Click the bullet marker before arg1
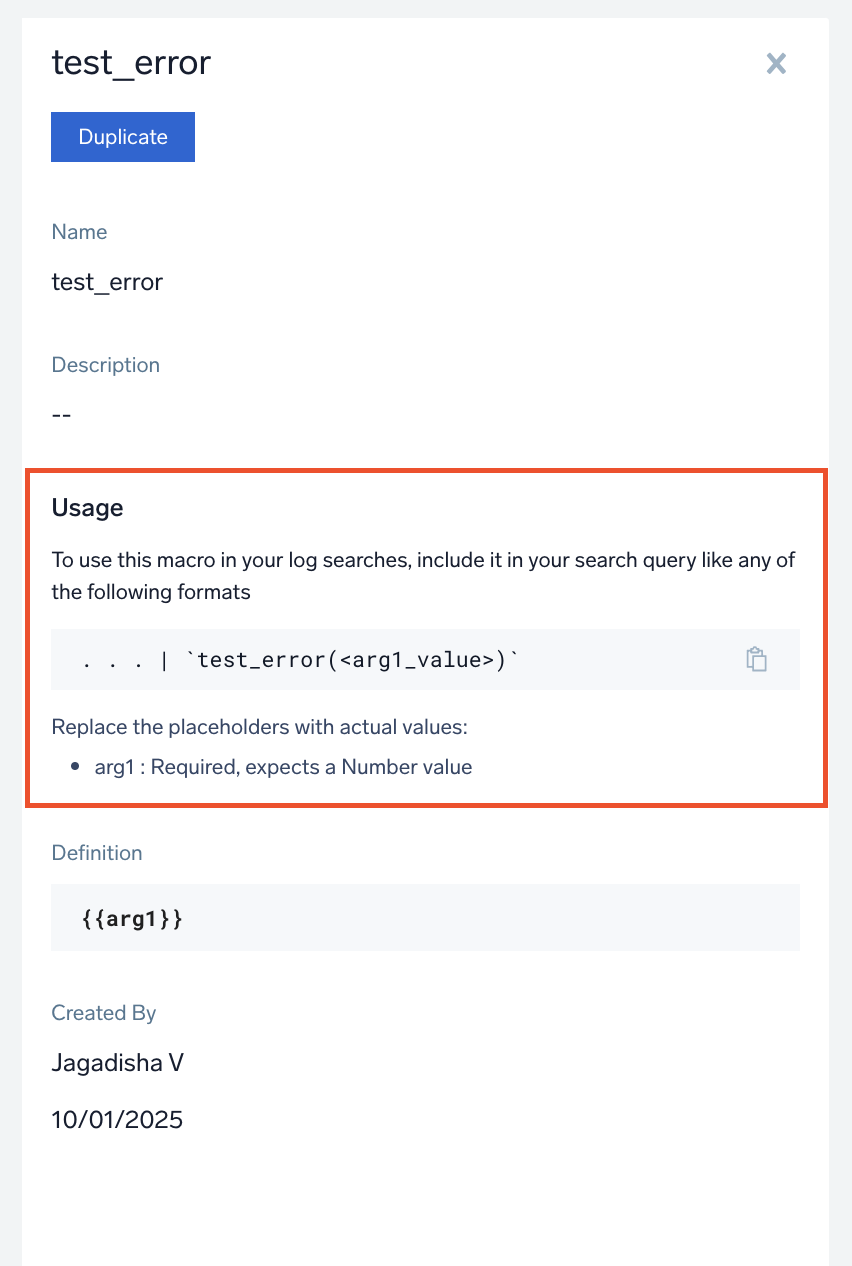The image size is (852, 1266). coord(75,768)
